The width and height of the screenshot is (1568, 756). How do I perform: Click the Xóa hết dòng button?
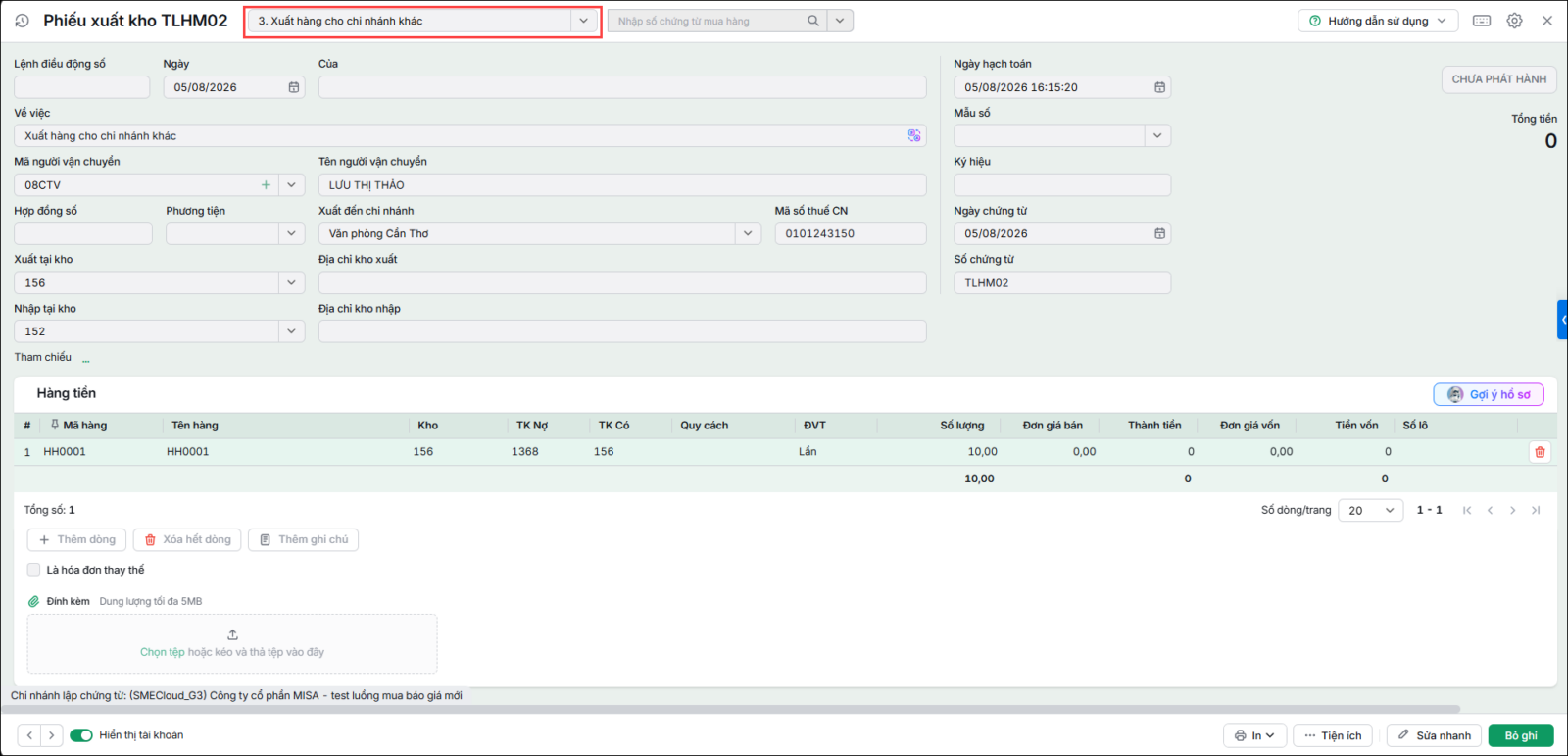pos(187,539)
